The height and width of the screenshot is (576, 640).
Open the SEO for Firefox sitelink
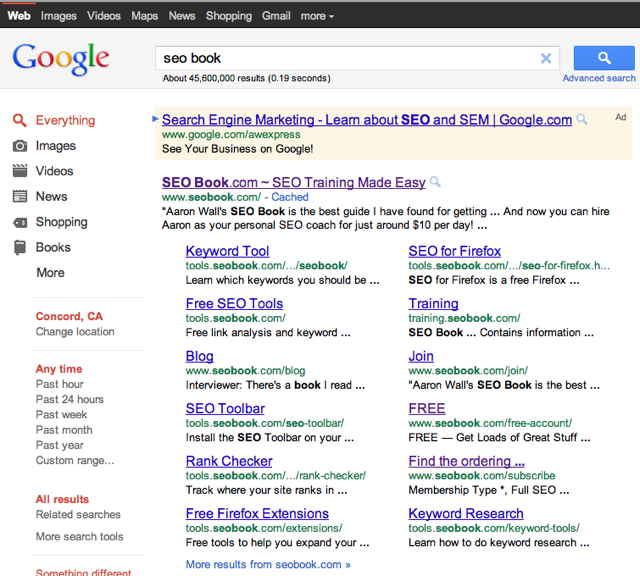tap(454, 251)
